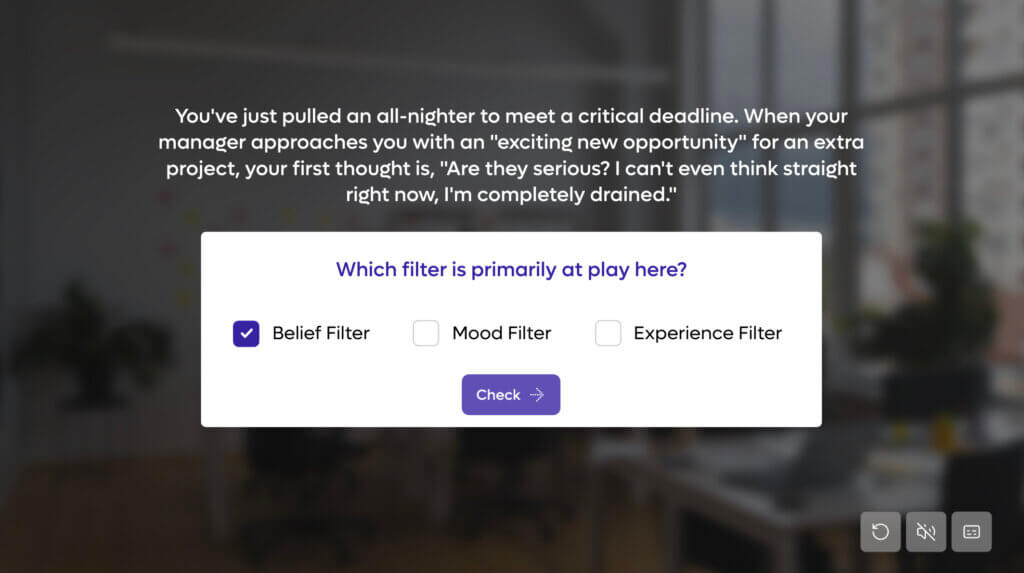Click empty white area of quiz card

point(700,395)
